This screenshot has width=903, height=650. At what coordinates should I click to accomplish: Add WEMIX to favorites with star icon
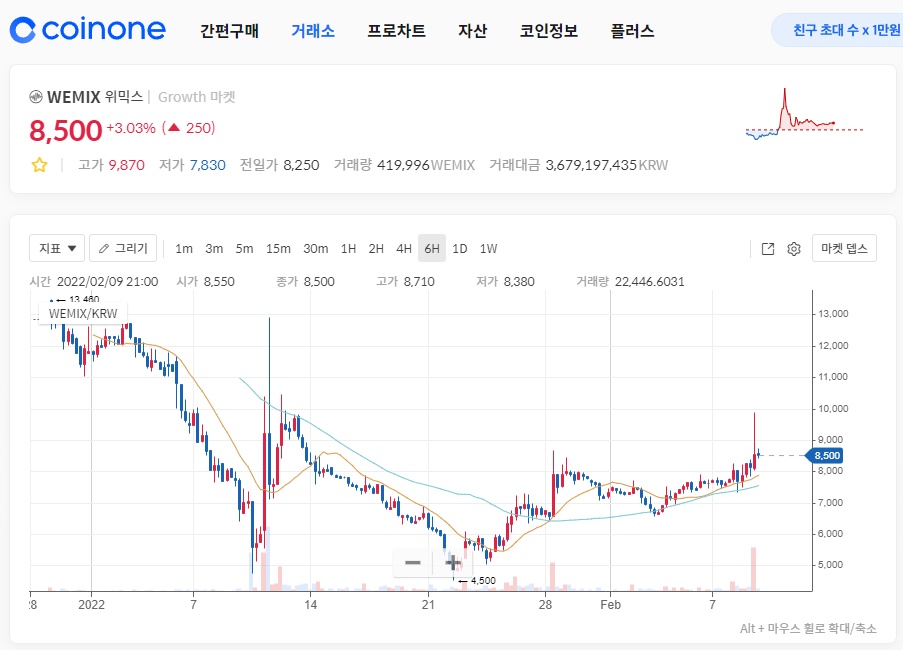pyautogui.click(x=39, y=165)
